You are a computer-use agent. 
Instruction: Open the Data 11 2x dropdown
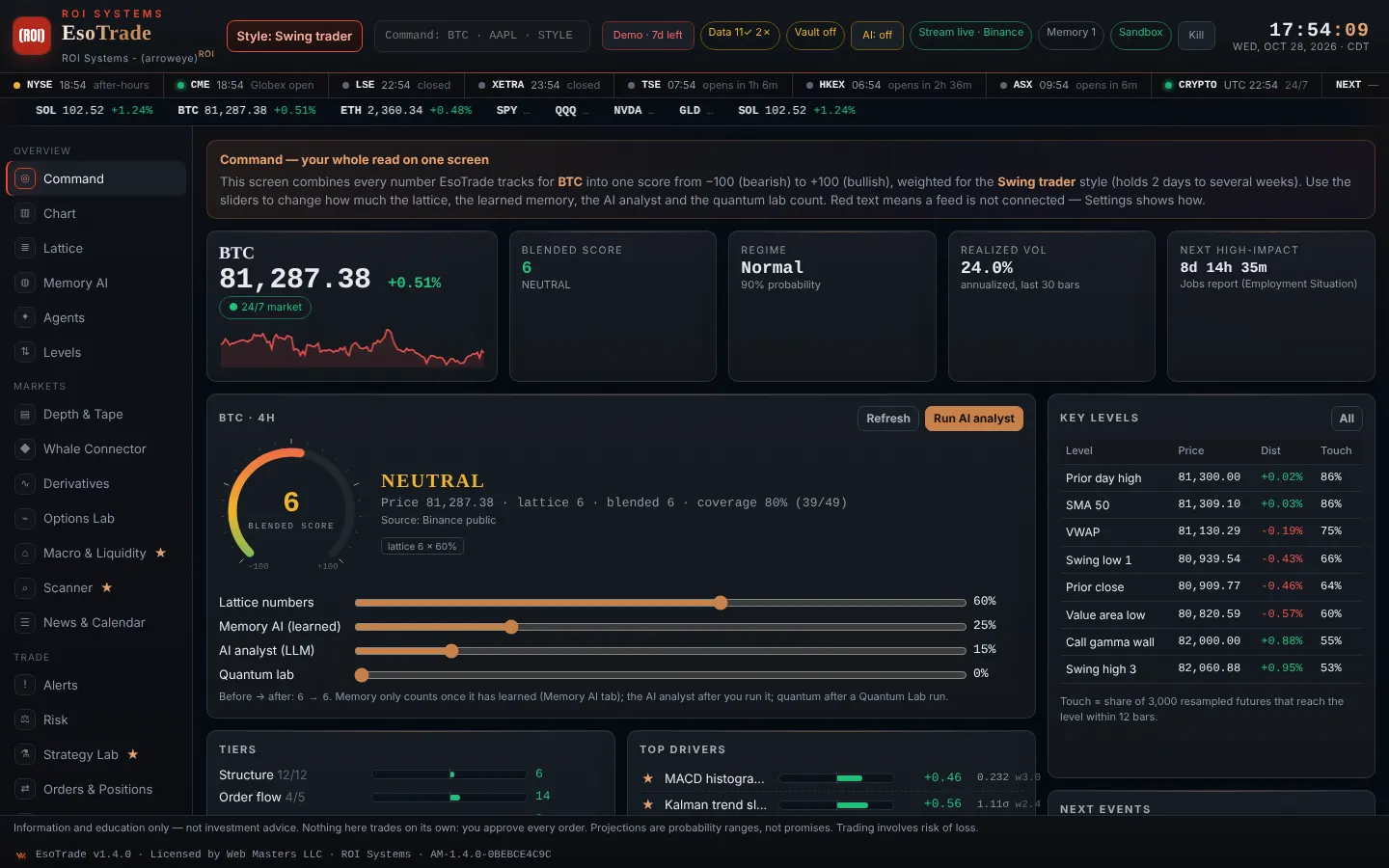[x=739, y=35]
